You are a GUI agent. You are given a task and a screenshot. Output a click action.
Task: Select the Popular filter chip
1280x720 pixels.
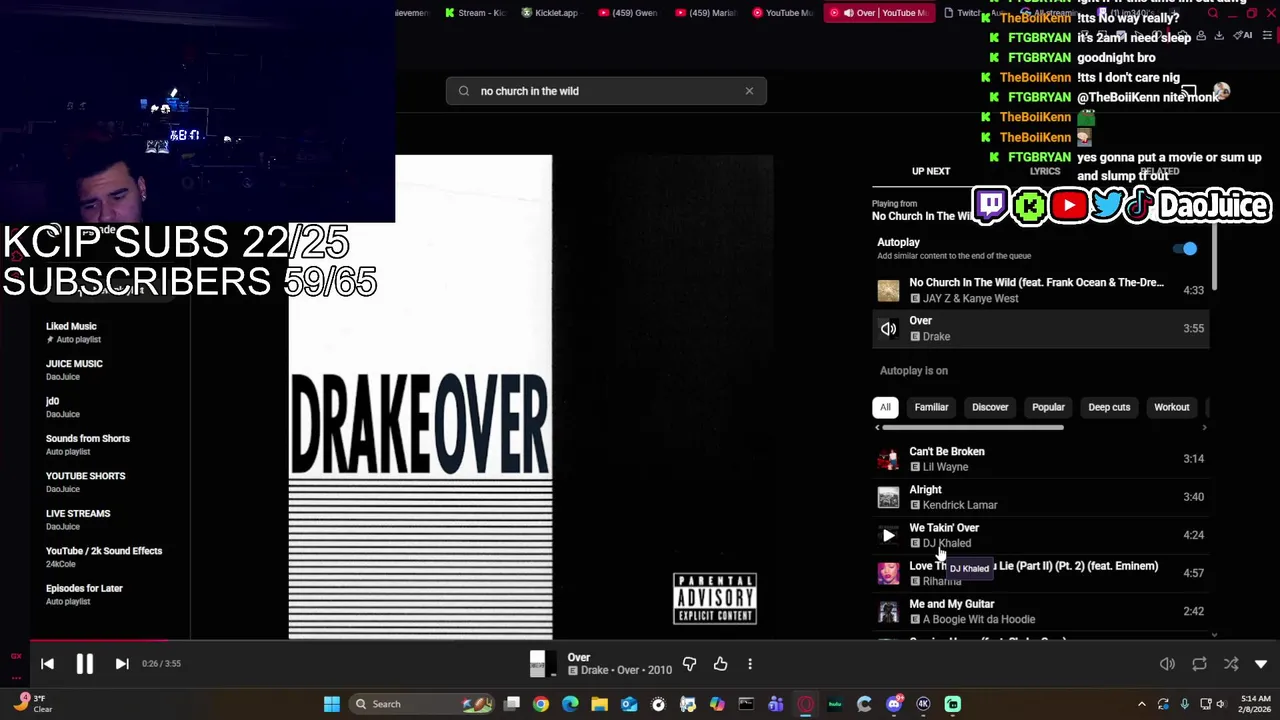tap(1048, 407)
